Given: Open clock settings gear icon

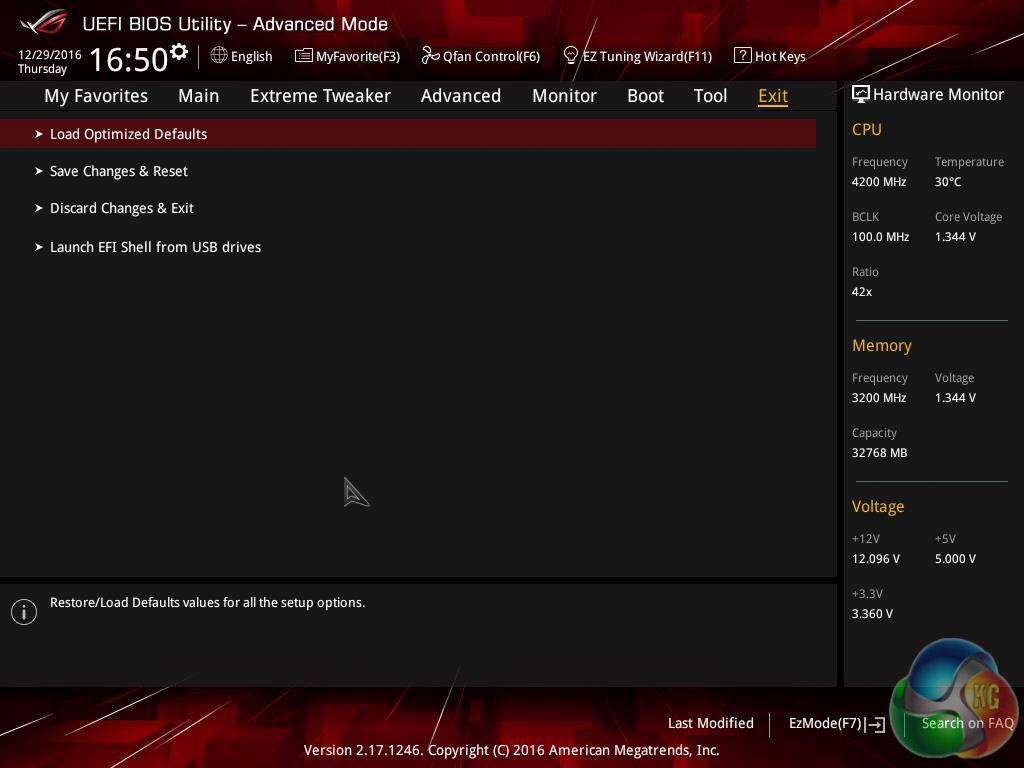Looking at the screenshot, I should point(179,52).
